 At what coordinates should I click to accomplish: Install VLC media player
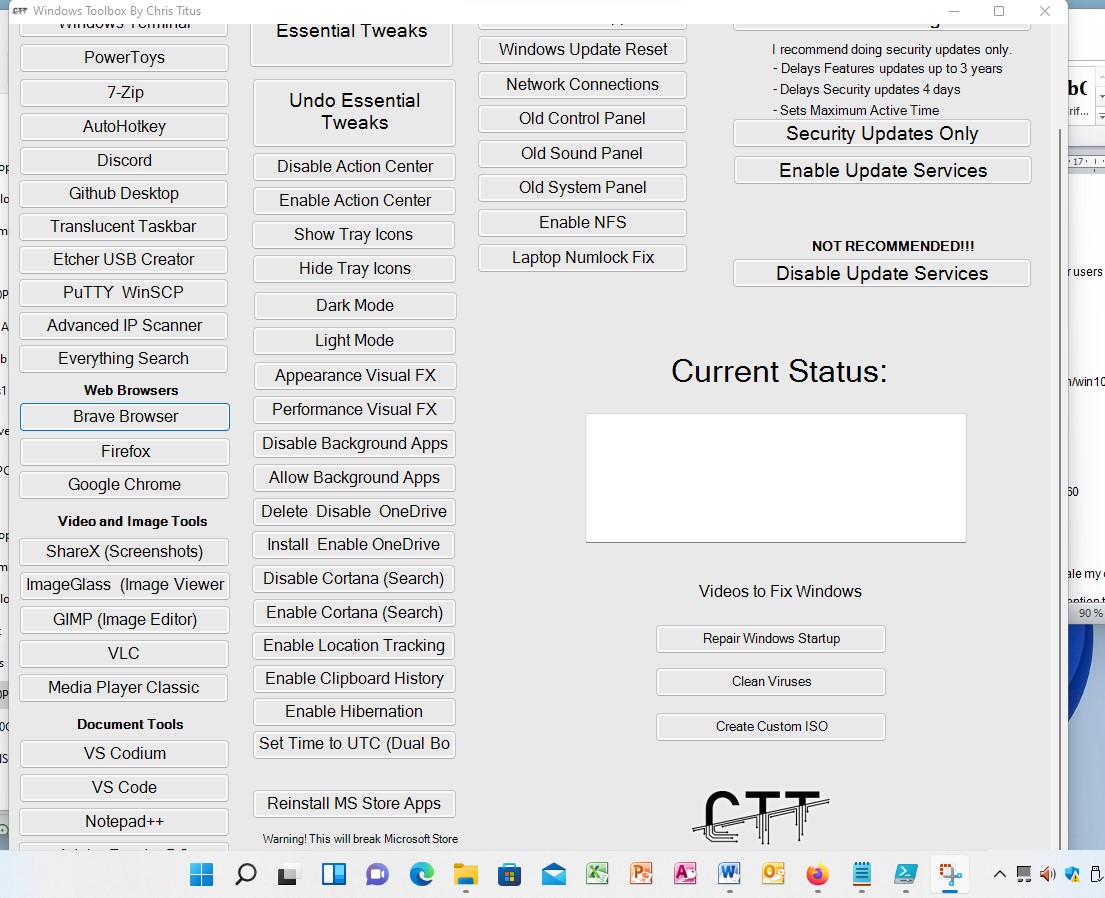coord(124,653)
